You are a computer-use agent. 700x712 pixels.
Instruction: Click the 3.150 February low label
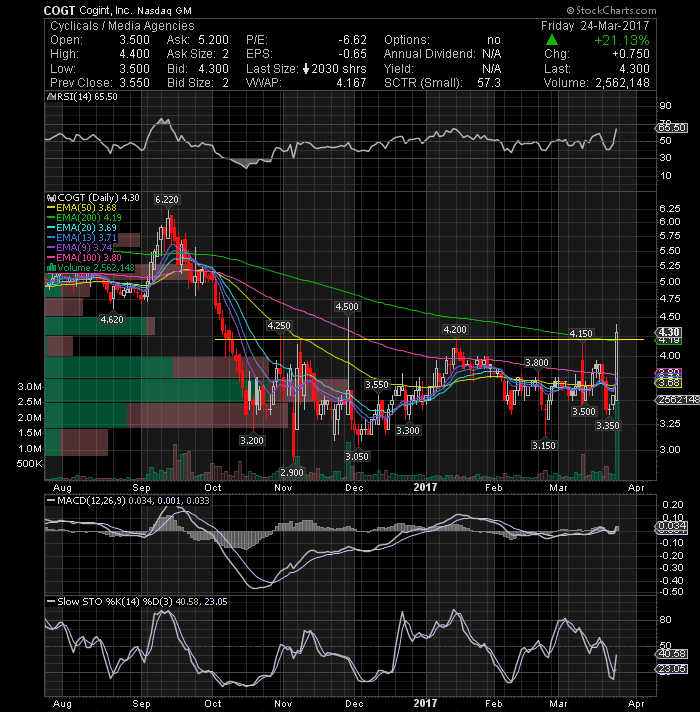pos(544,445)
